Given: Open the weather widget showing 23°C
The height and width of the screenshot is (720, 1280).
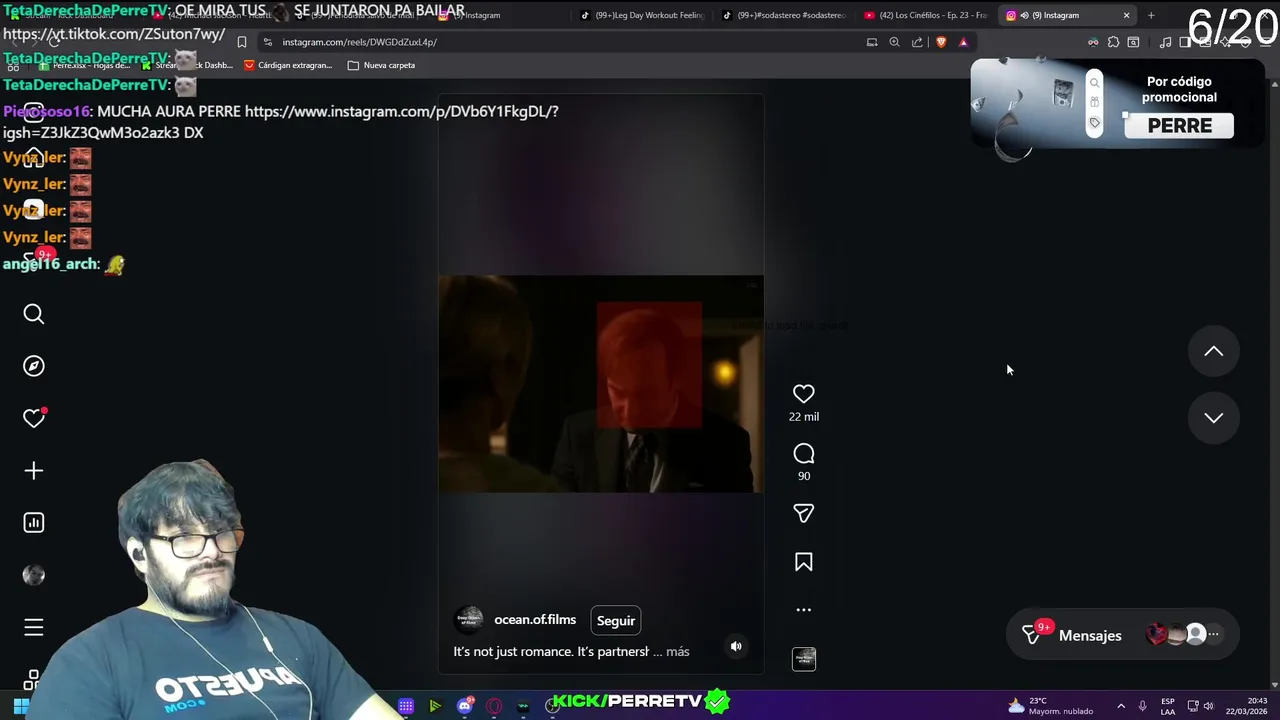Looking at the screenshot, I should coord(1050,706).
